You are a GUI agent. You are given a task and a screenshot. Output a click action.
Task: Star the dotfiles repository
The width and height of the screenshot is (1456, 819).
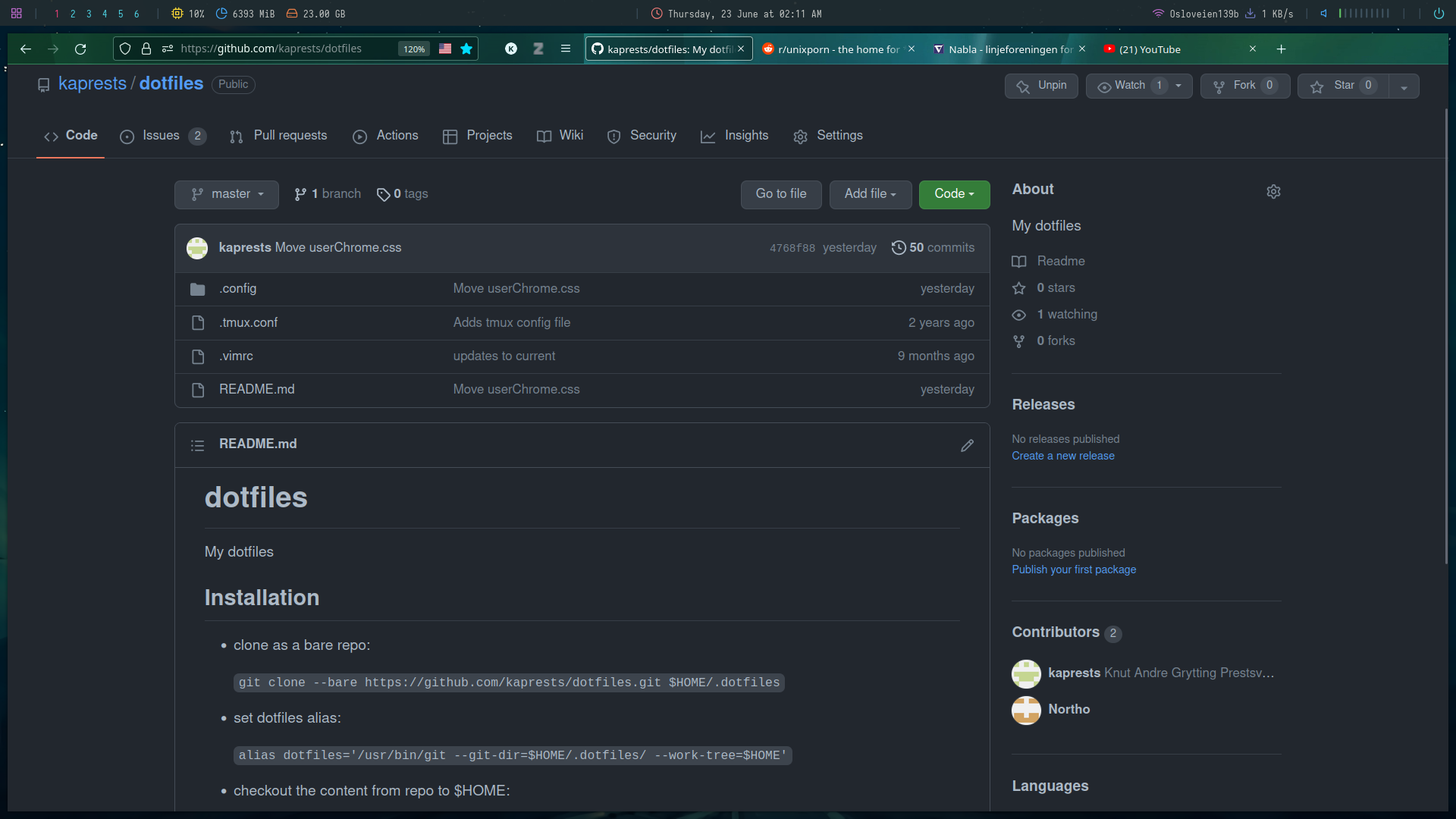pyautogui.click(x=1343, y=86)
